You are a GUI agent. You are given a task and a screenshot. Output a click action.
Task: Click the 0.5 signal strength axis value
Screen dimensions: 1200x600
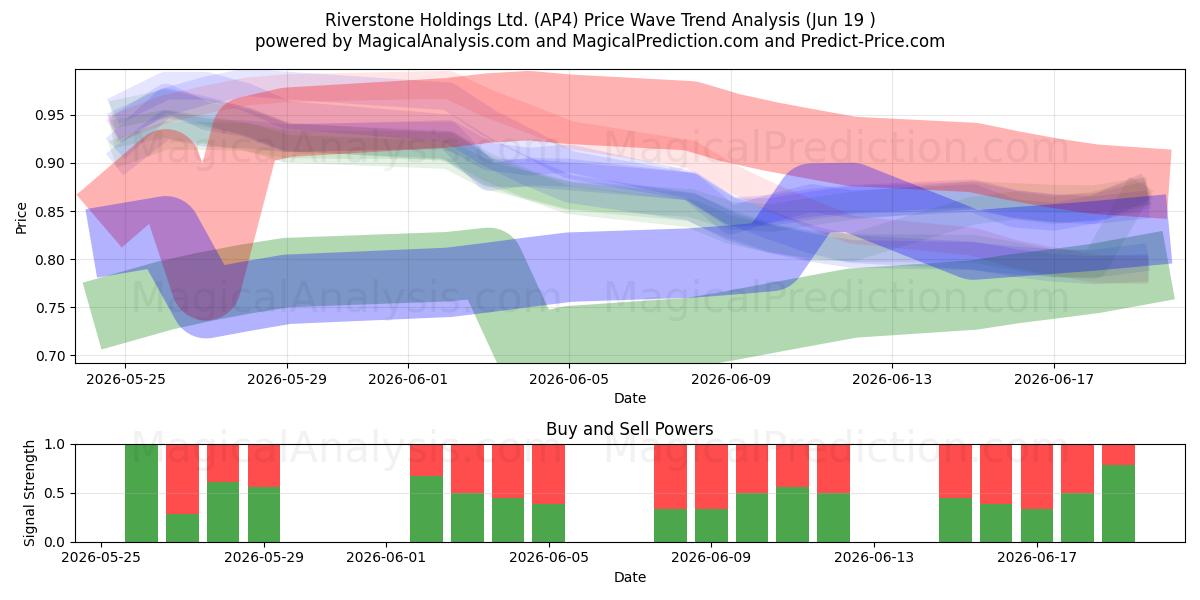56,493
